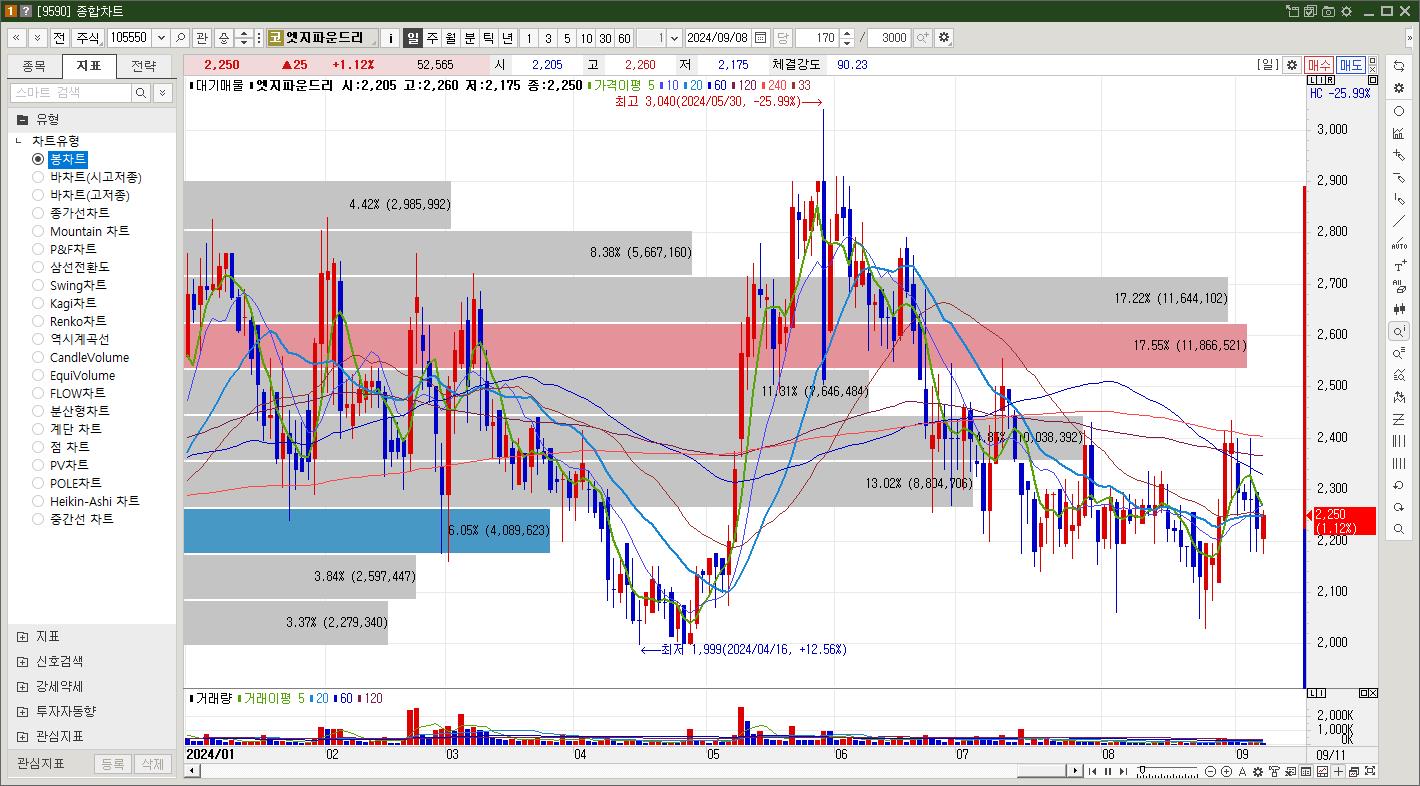Viewport: 1420px width, 786px height.
Task: Select the crosshair pencil drawing tool
Action: (x=1399, y=155)
